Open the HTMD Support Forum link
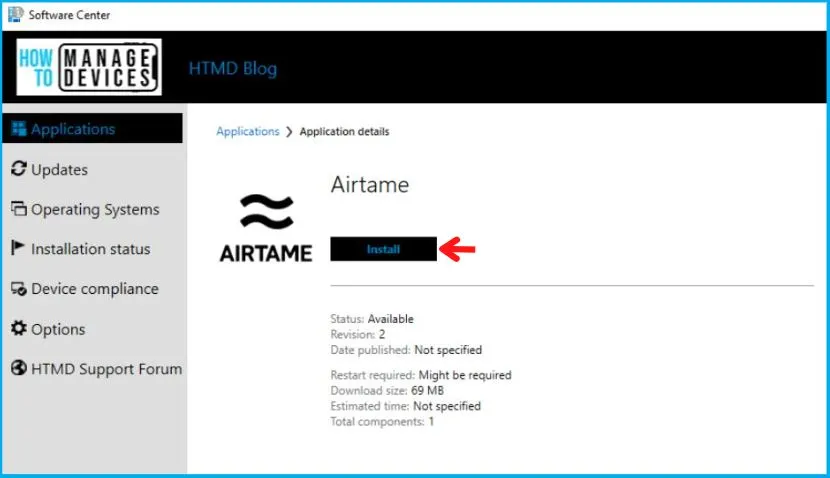 coord(93,368)
